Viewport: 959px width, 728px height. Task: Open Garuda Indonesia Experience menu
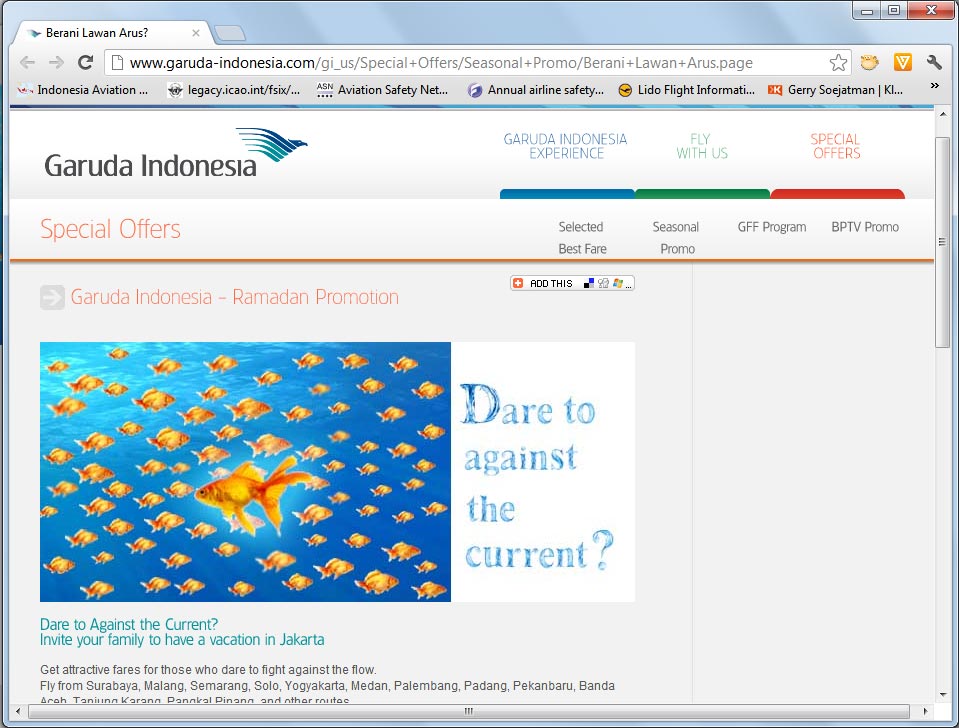(566, 147)
